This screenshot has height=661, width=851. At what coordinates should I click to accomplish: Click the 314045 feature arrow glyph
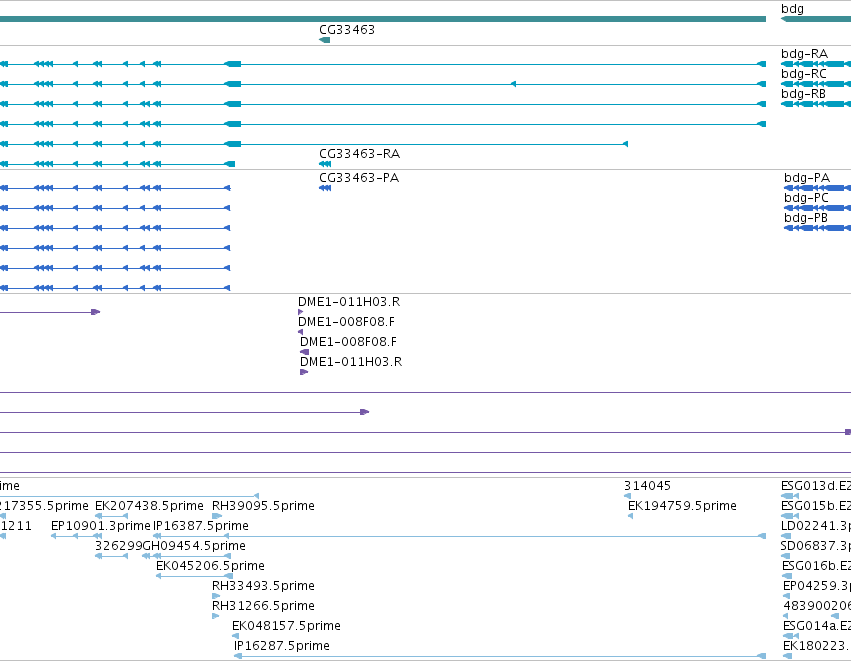[x=627, y=496]
